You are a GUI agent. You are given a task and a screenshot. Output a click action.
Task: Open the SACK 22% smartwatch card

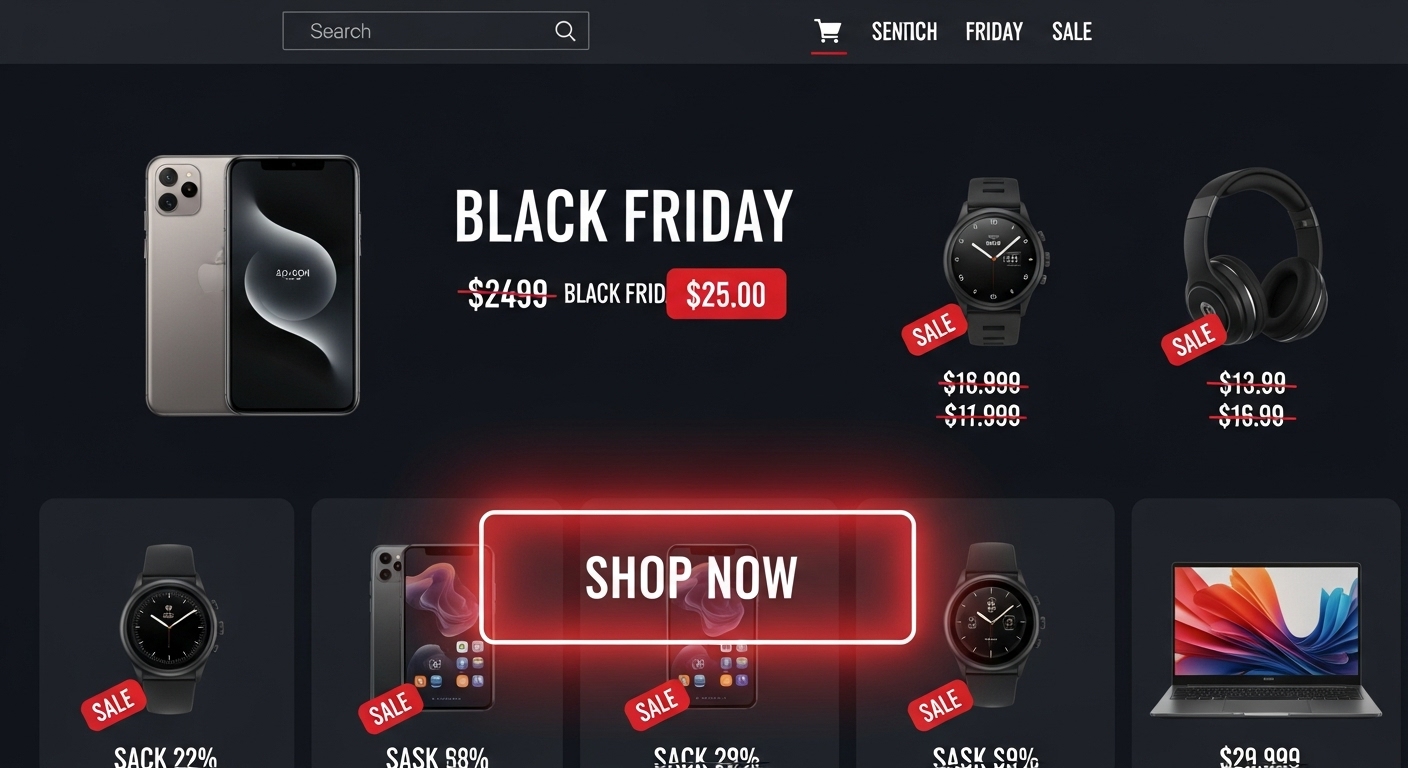[x=167, y=633]
